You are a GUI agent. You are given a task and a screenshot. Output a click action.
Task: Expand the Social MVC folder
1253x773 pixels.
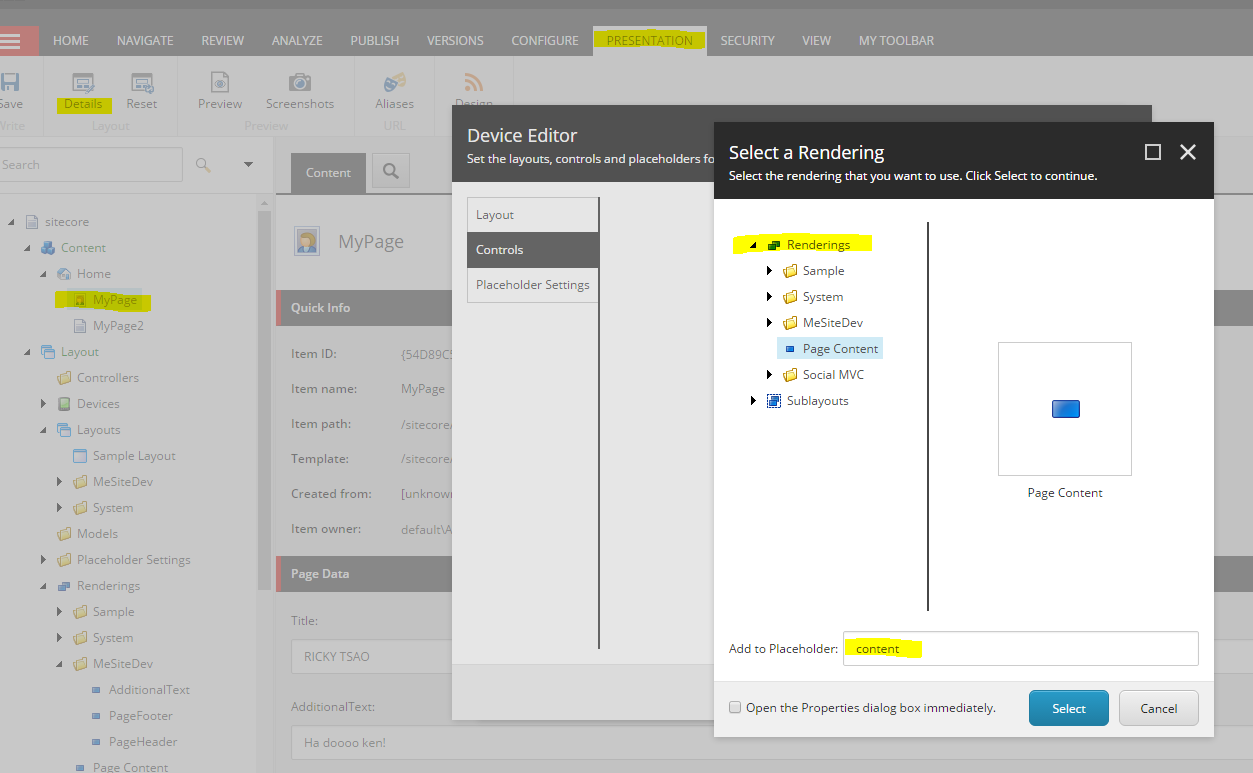click(x=769, y=375)
